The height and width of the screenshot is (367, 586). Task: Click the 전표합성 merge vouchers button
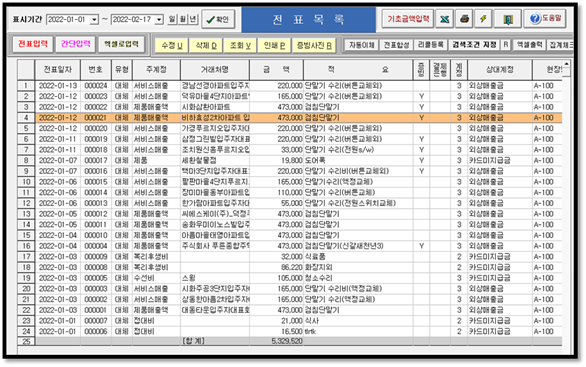click(396, 45)
